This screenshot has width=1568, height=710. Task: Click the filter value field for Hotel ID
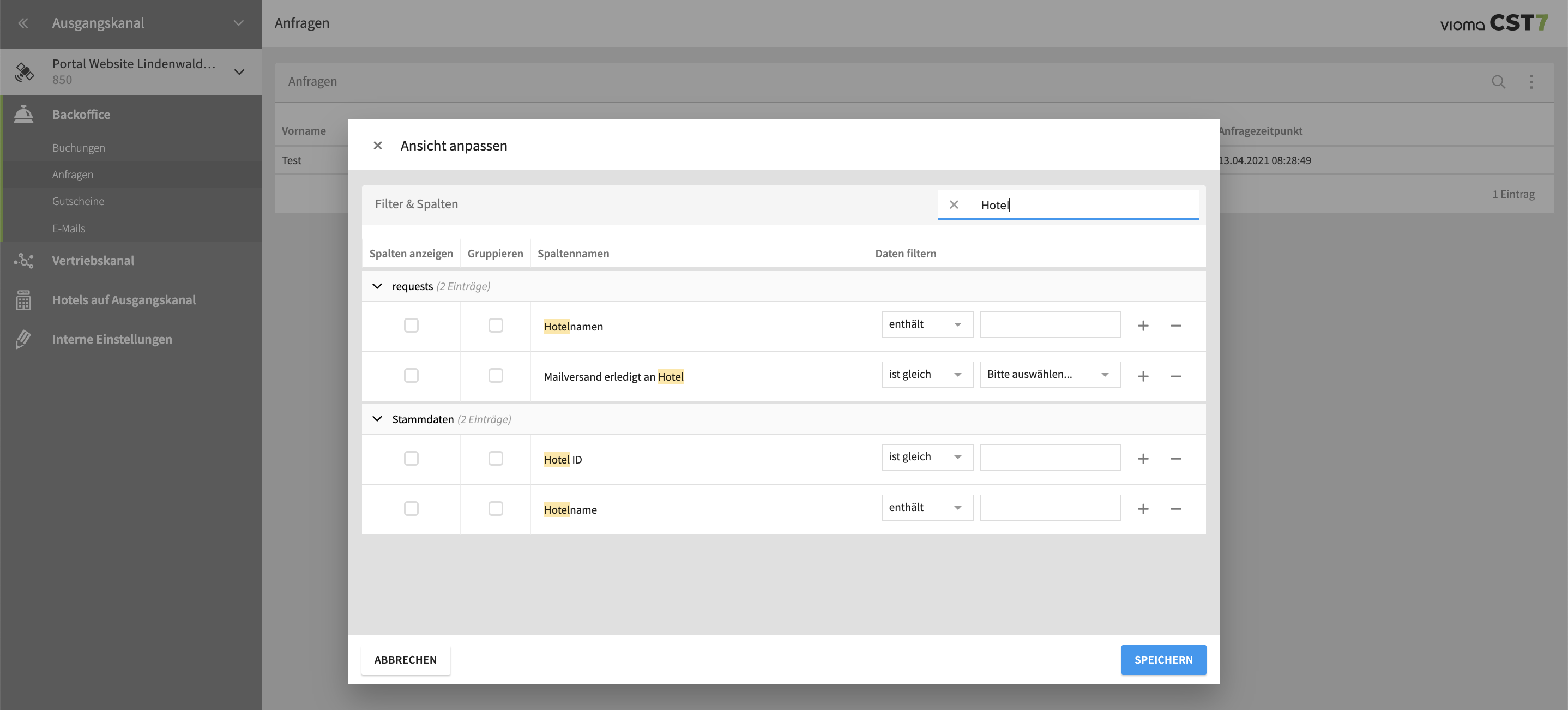point(1050,458)
